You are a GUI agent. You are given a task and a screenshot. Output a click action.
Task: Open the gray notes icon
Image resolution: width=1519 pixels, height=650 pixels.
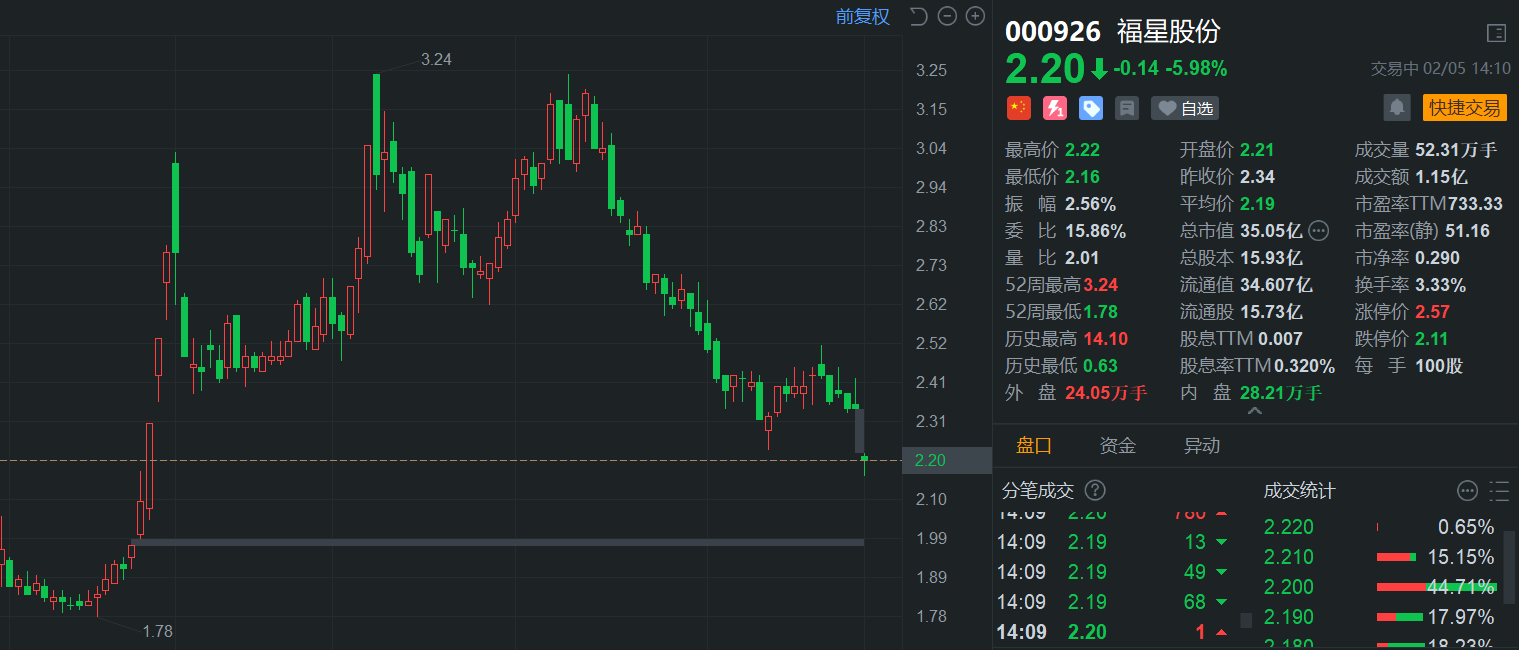[1126, 108]
